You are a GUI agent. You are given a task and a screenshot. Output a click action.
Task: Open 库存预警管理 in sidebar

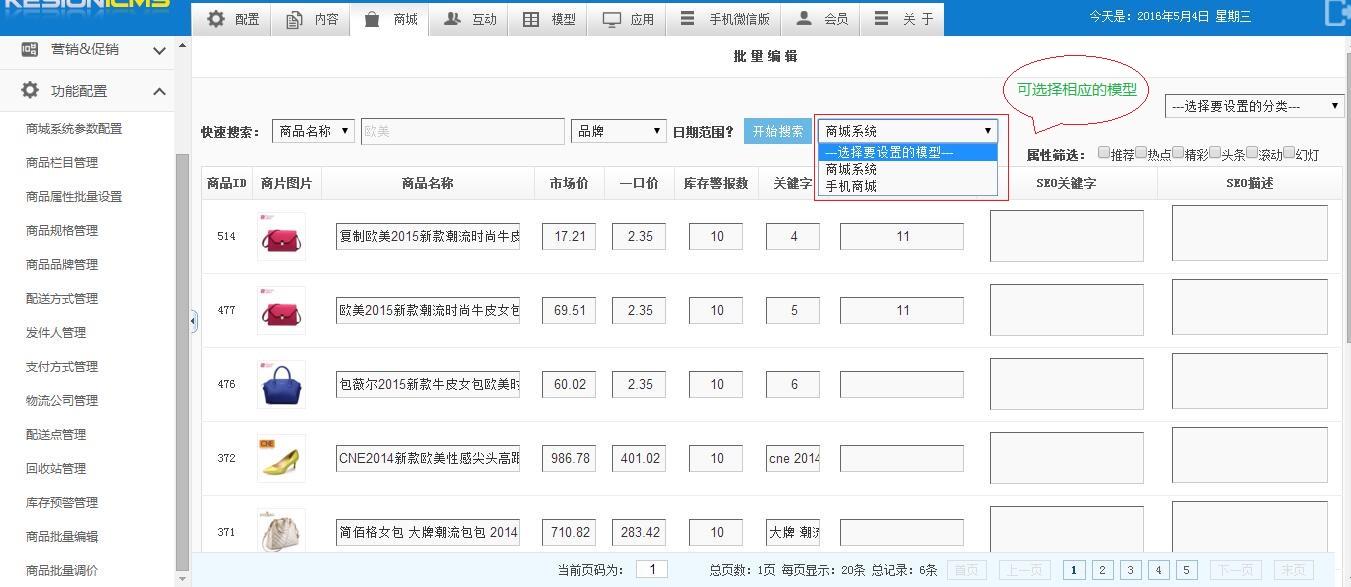click(x=62, y=503)
